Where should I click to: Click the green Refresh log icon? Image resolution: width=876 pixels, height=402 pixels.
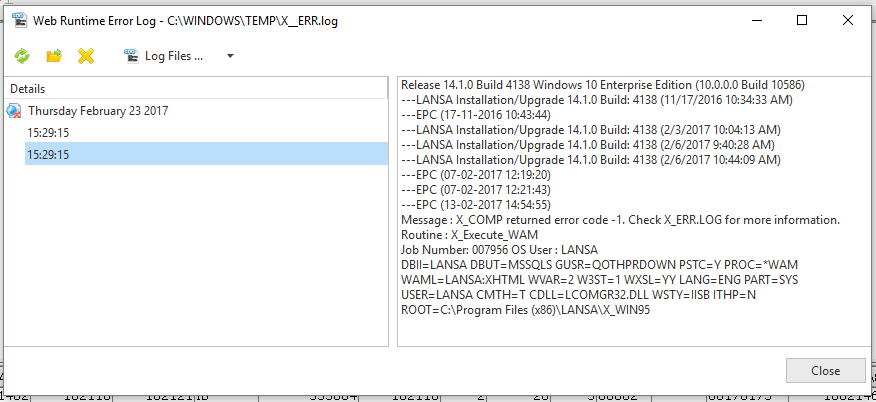pos(22,56)
